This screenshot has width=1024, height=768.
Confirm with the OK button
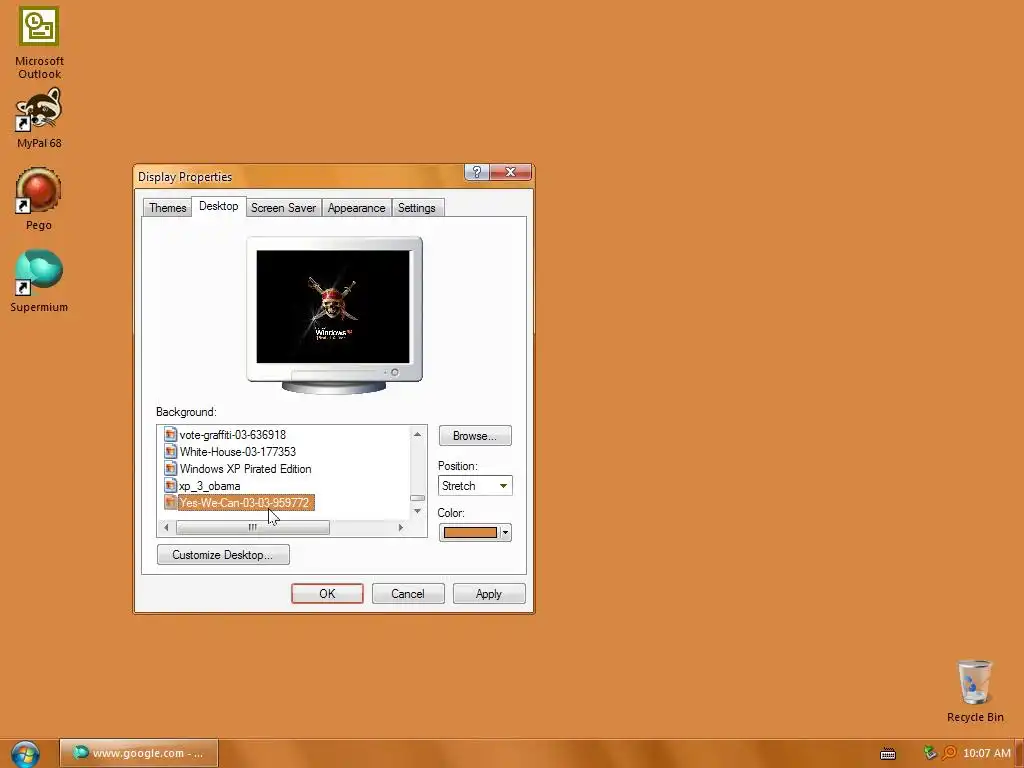point(327,594)
